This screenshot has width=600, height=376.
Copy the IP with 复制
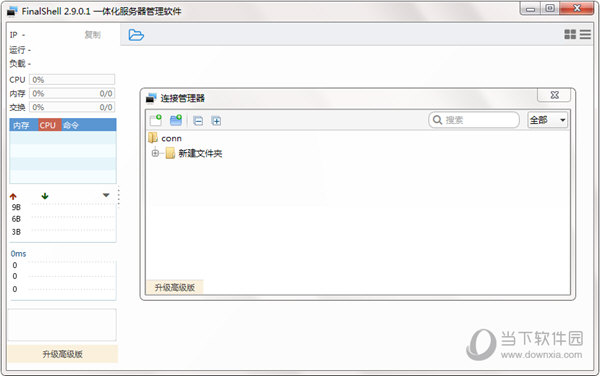93,35
